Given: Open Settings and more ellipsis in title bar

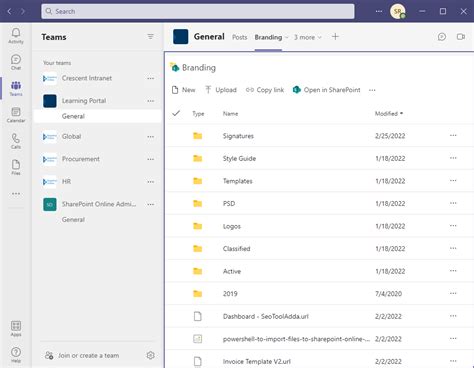Looking at the screenshot, I should tap(379, 11).
